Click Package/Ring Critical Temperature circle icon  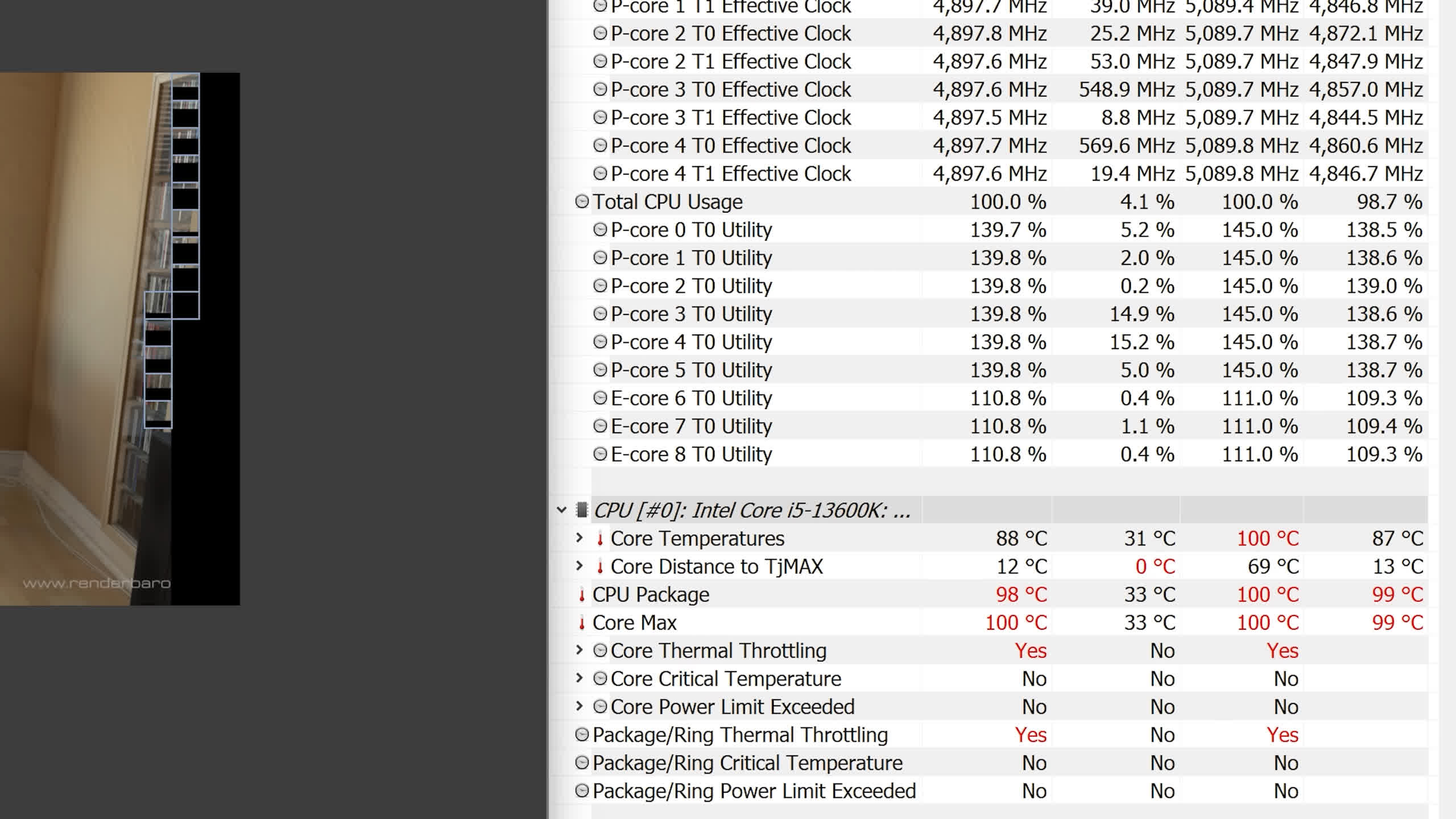(x=582, y=763)
